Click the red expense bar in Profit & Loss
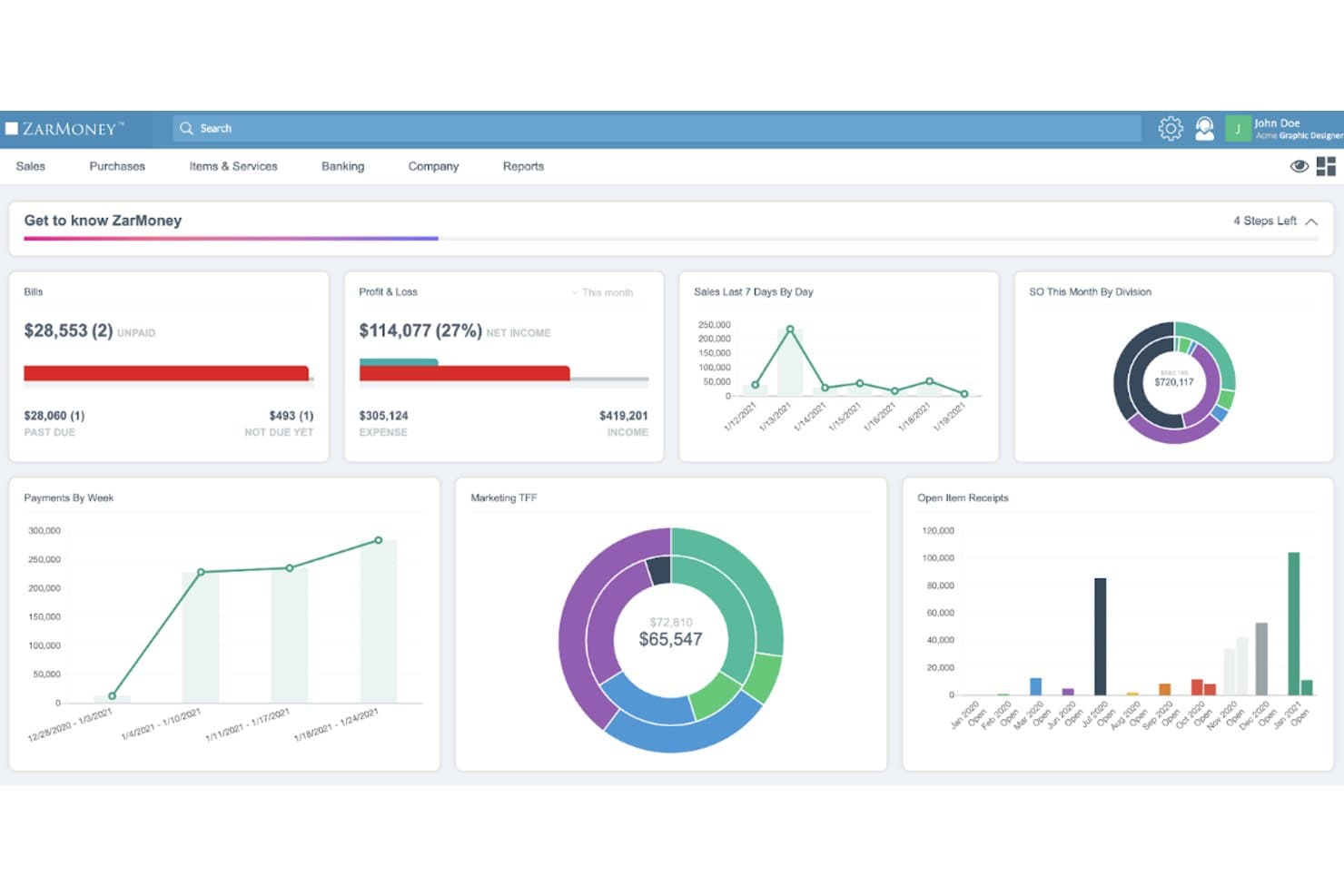The image size is (1344, 896). [x=465, y=373]
